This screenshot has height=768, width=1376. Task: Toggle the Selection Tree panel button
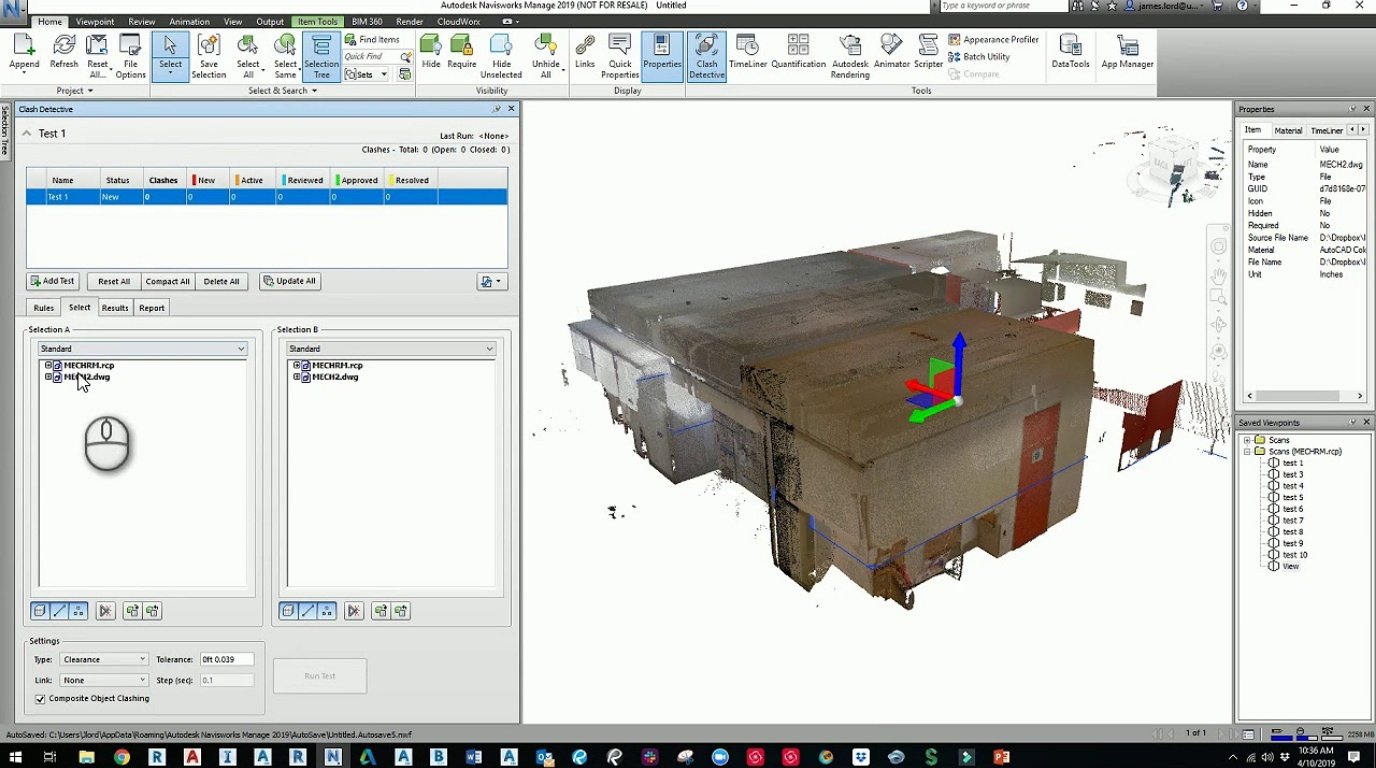click(321, 56)
